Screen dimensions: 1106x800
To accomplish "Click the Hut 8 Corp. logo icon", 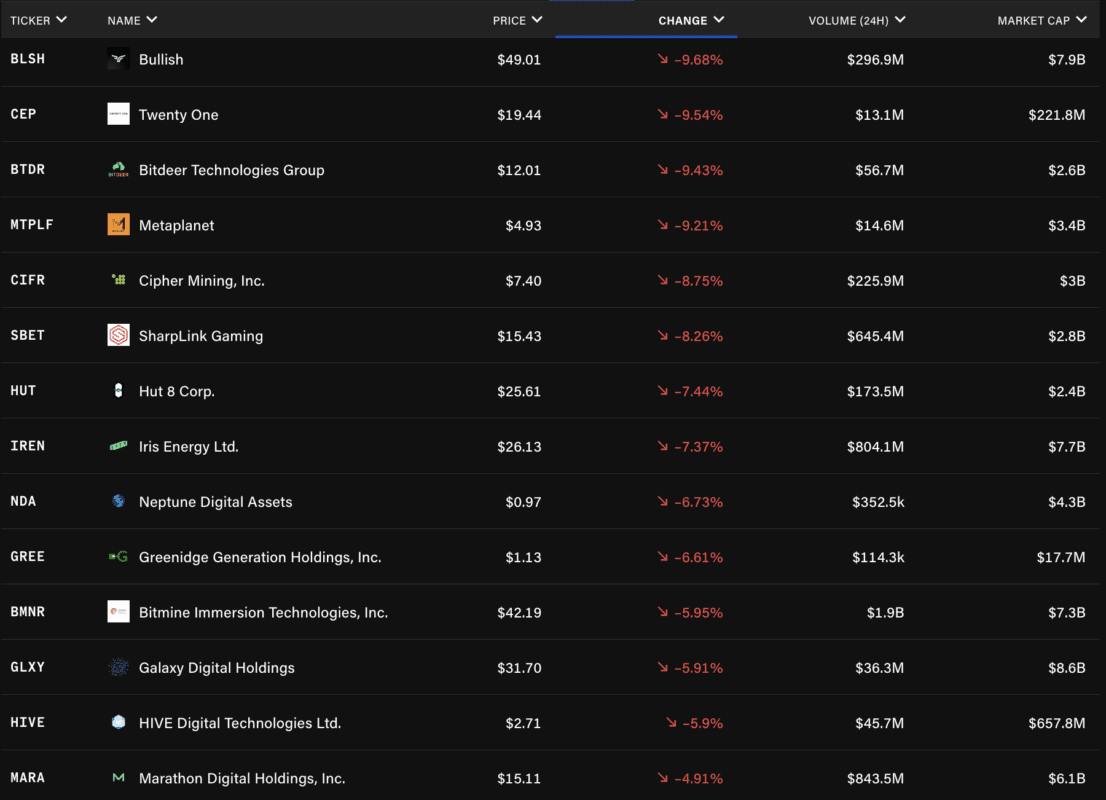I will pyautogui.click(x=118, y=390).
